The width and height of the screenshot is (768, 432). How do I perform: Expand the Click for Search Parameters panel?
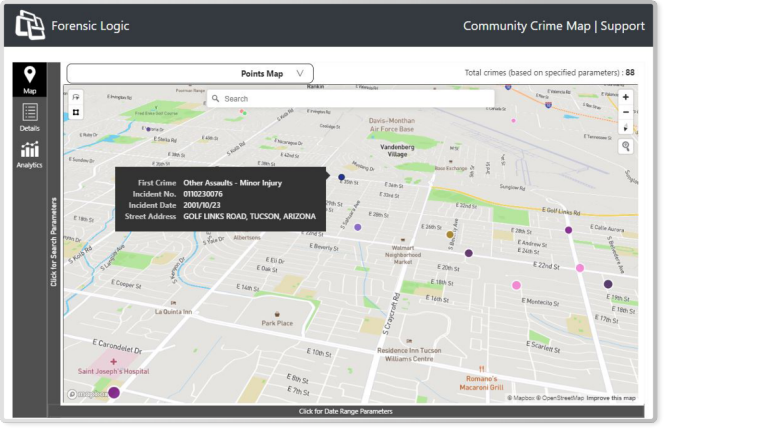(x=54, y=242)
